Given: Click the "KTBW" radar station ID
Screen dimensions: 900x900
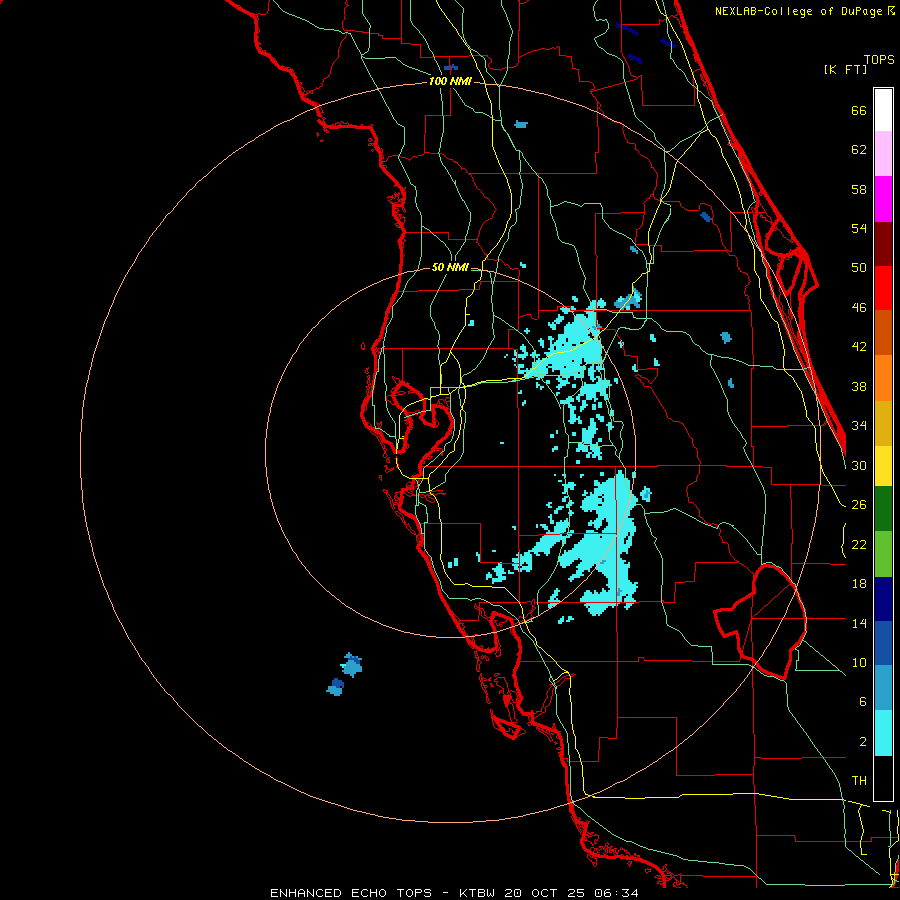Looking at the screenshot, I should [476, 893].
